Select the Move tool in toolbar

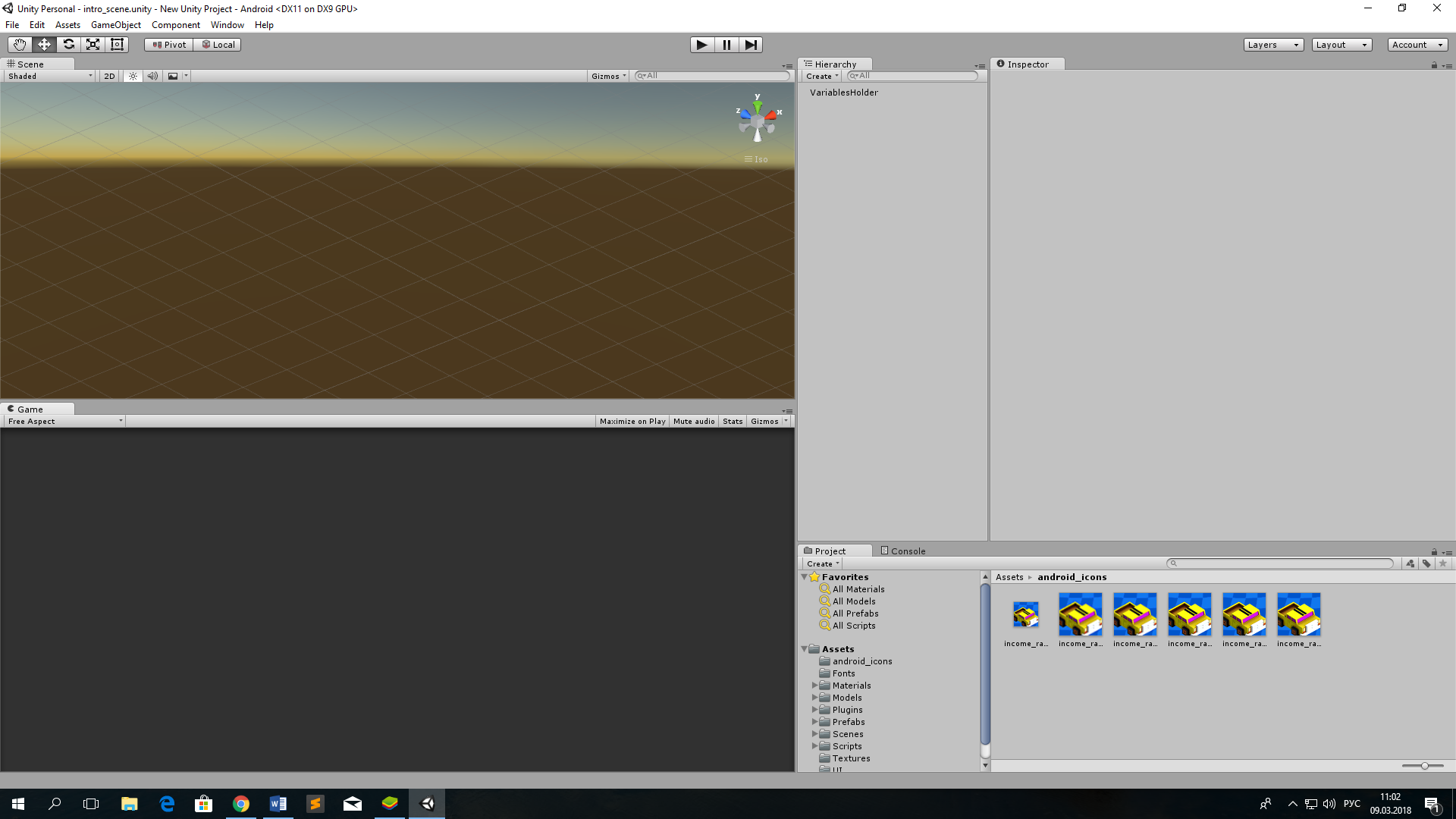pyautogui.click(x=44, y=43)
